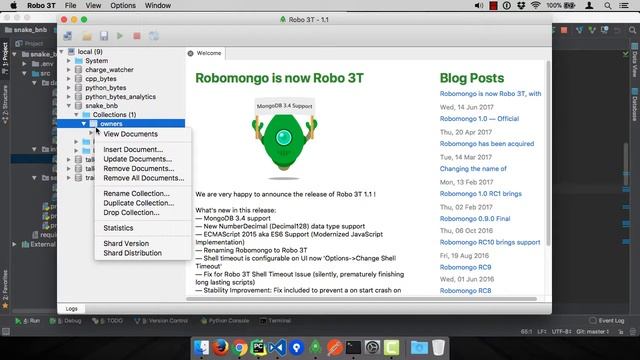Viewport: 640px width, 360px height.
Task: Stop execution with the red stop icon
Action: (137, 36)
